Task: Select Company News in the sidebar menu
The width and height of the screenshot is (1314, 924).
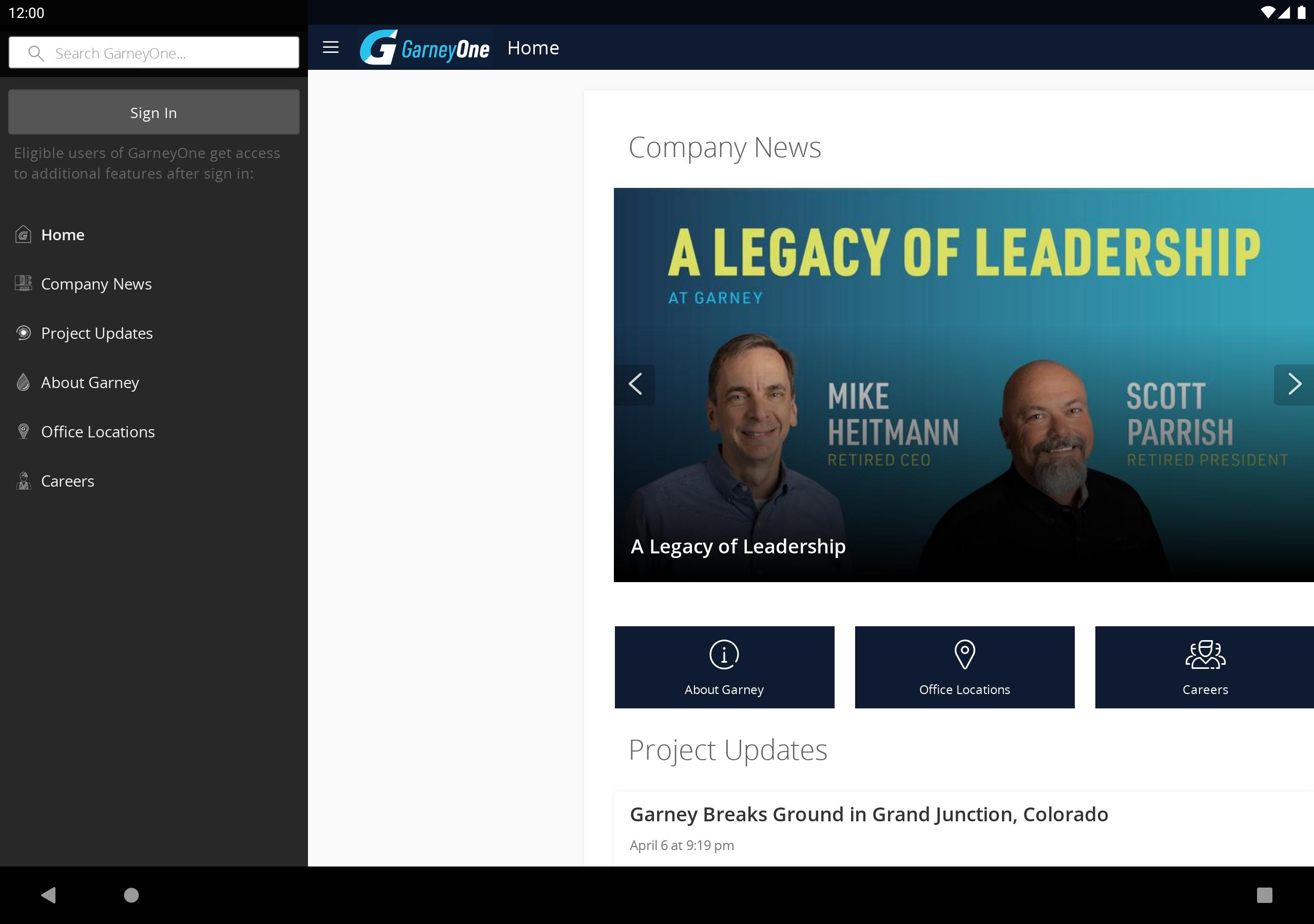Action: click(x=154, y=284)
